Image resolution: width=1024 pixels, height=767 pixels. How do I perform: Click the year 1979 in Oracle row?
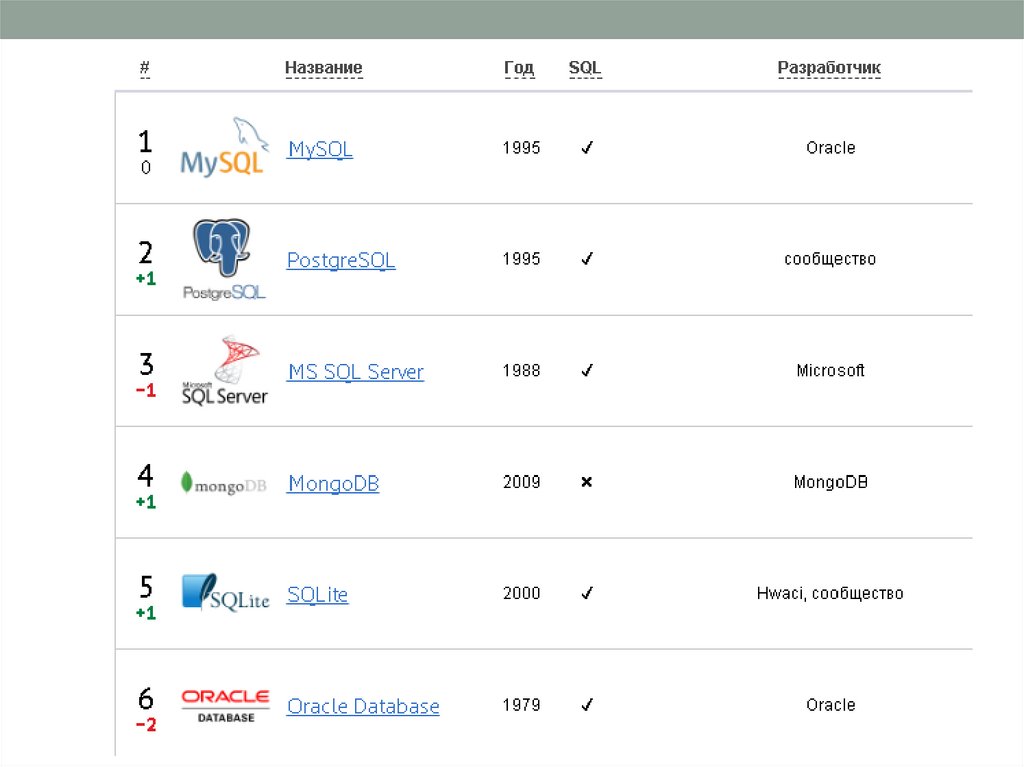(x=521, y=705)
